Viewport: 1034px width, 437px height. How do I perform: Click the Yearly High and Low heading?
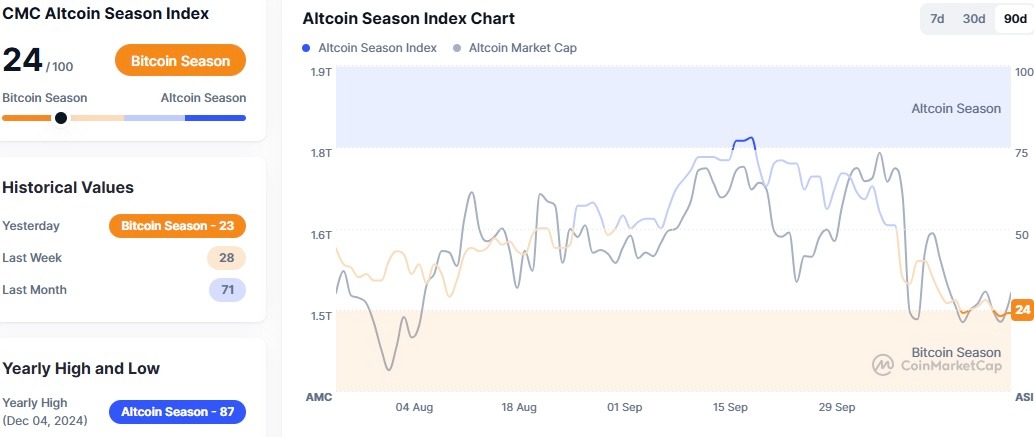point(81,368)
